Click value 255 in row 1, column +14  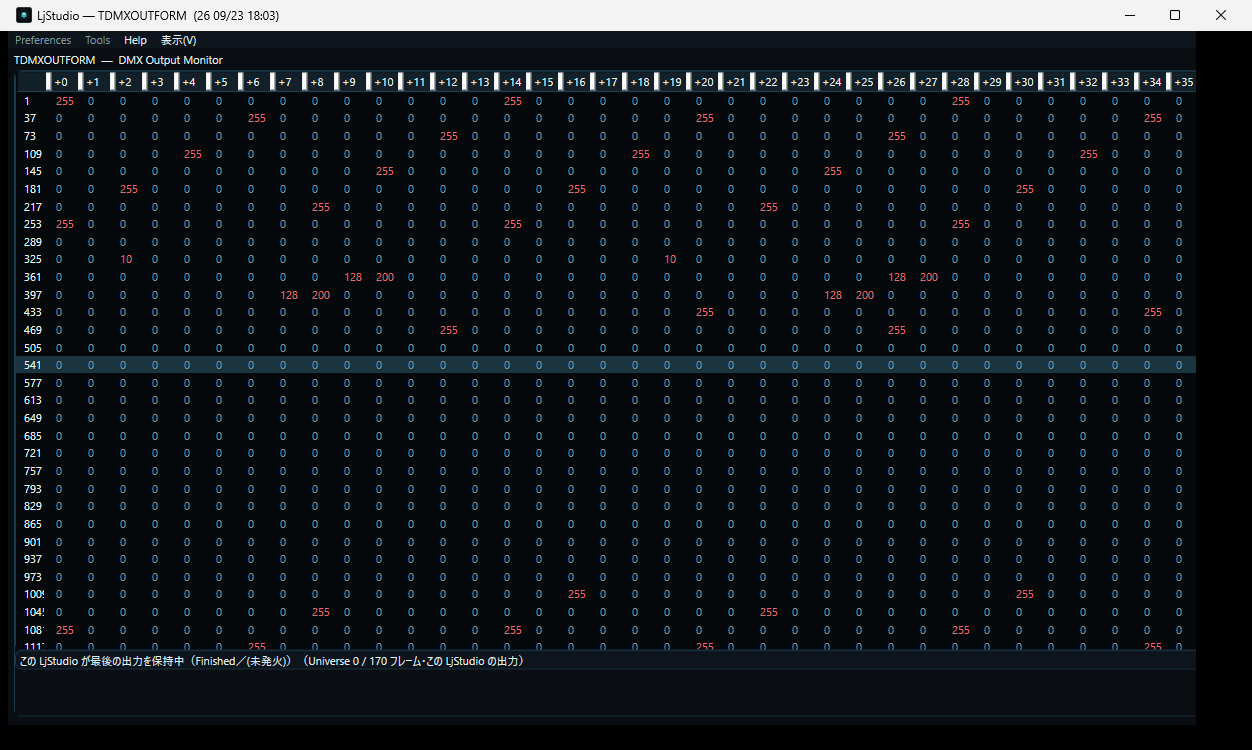(x=513, y=101)
